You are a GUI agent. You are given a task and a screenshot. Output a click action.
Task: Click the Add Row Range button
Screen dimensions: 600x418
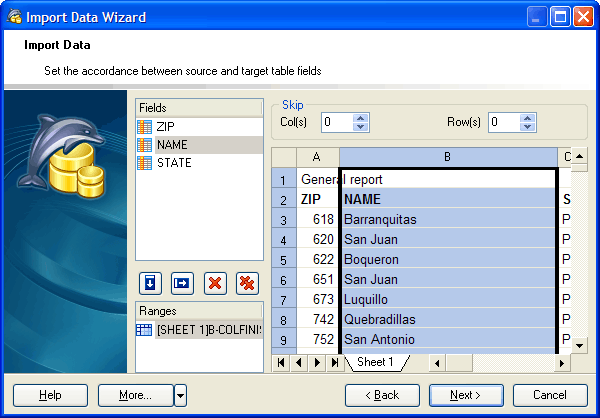(x=182, y=283)
